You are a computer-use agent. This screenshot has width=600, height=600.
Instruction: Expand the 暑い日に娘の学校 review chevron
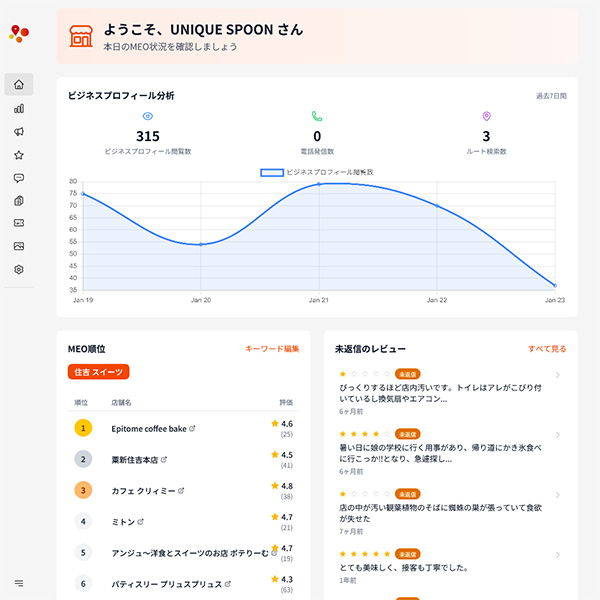point(557,436)
